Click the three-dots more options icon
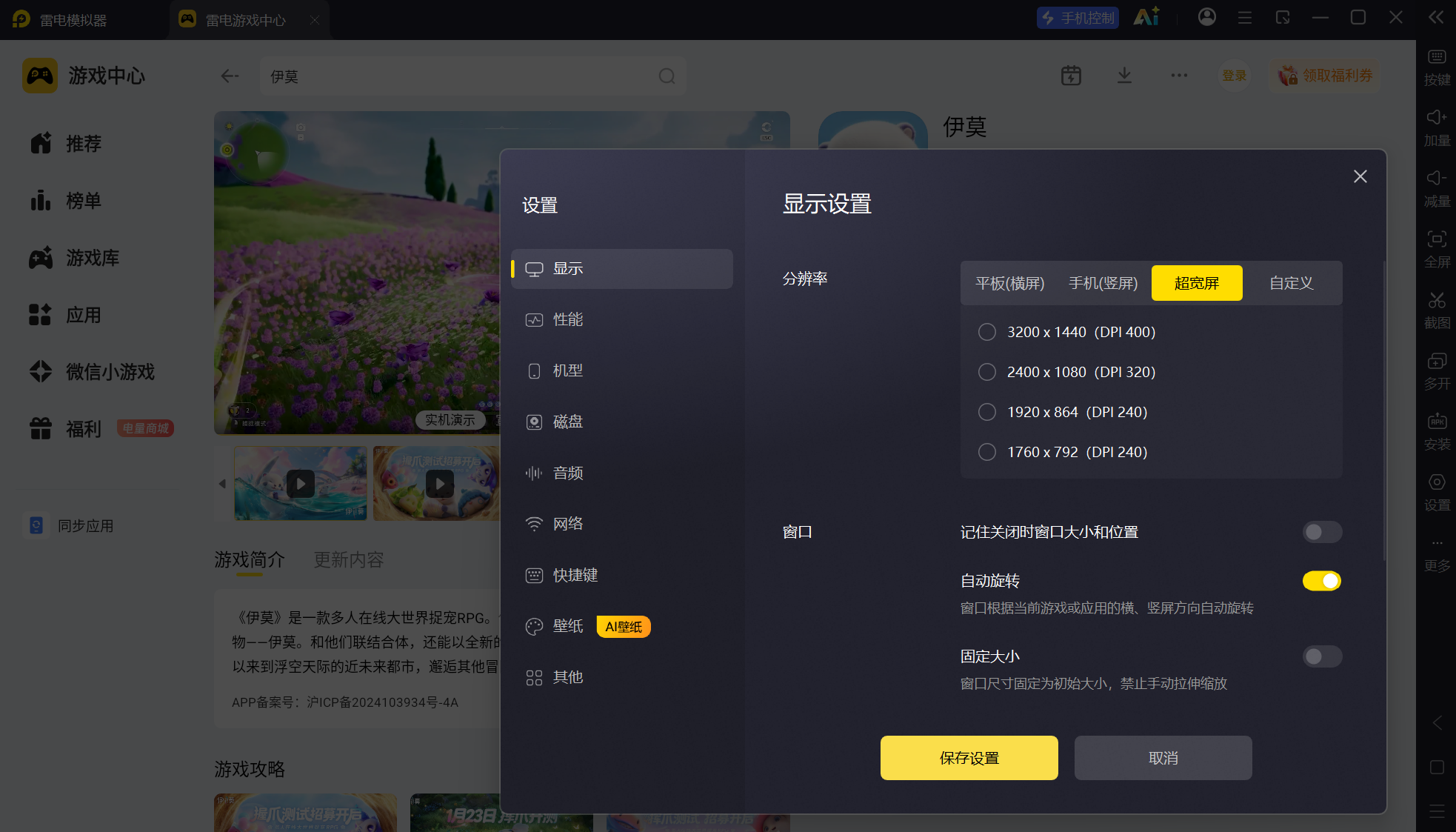 [1179, 75]
